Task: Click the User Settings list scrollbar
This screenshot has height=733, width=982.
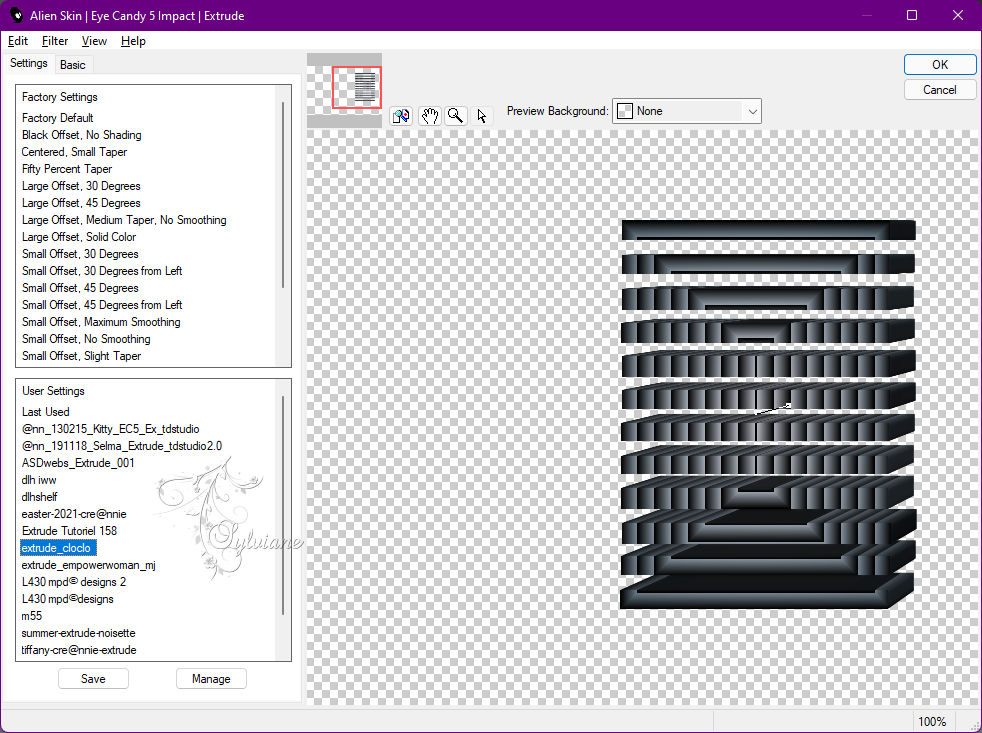Action: (x=283, y=504)
